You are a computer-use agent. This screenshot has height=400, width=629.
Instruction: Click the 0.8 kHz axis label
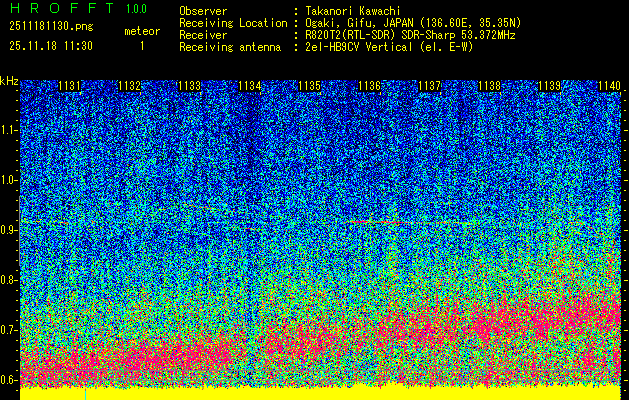8,280
